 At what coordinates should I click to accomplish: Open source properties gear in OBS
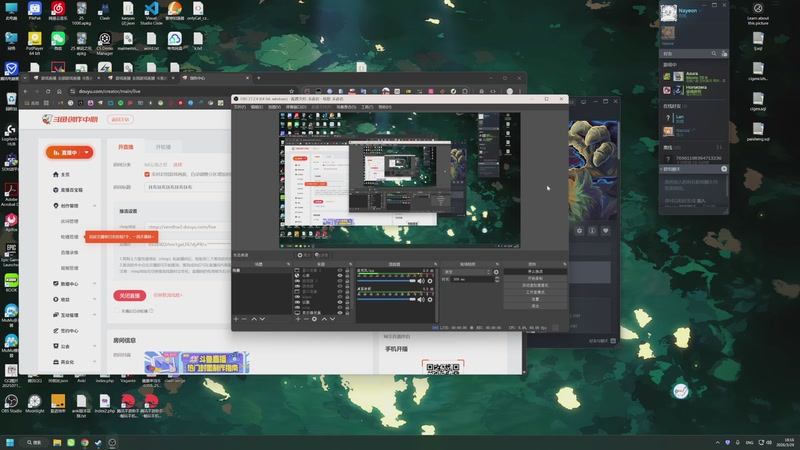[314, 319]
